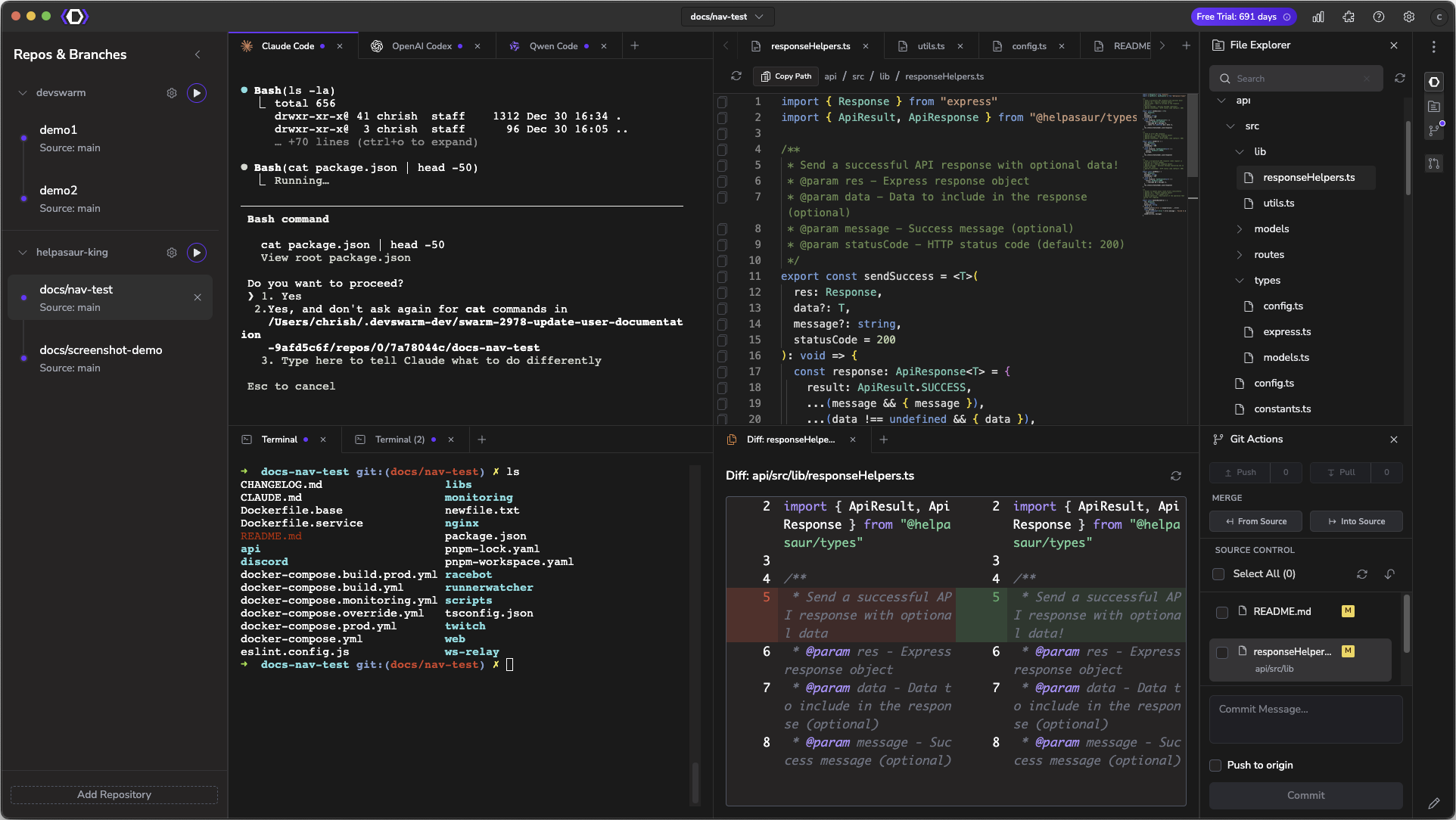This screenshot has height=820, width=1456.
Task: Open the docs/nav-test branch dropdown
Action: (726, 17)
